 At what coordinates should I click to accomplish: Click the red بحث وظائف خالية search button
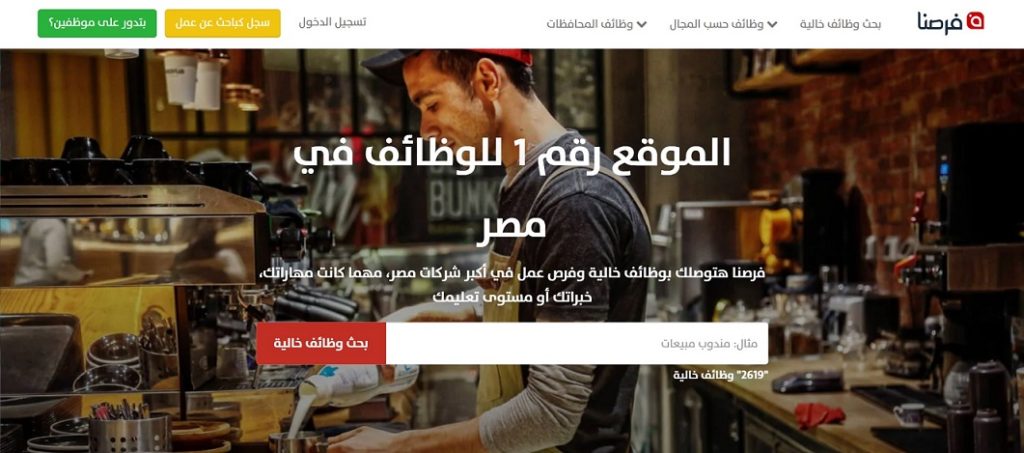tap(321, 343)
